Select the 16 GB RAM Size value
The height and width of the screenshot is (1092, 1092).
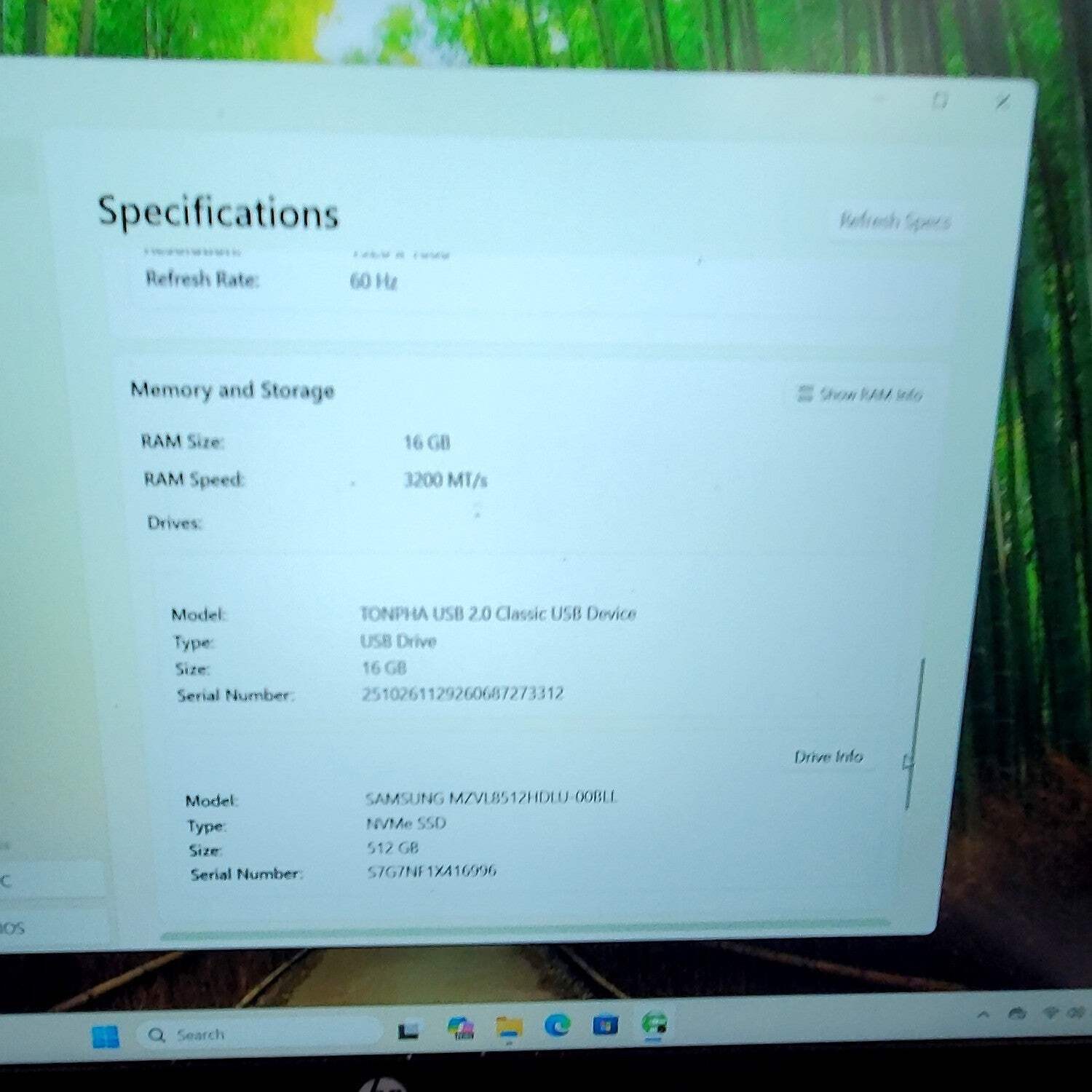click(427, 443)
